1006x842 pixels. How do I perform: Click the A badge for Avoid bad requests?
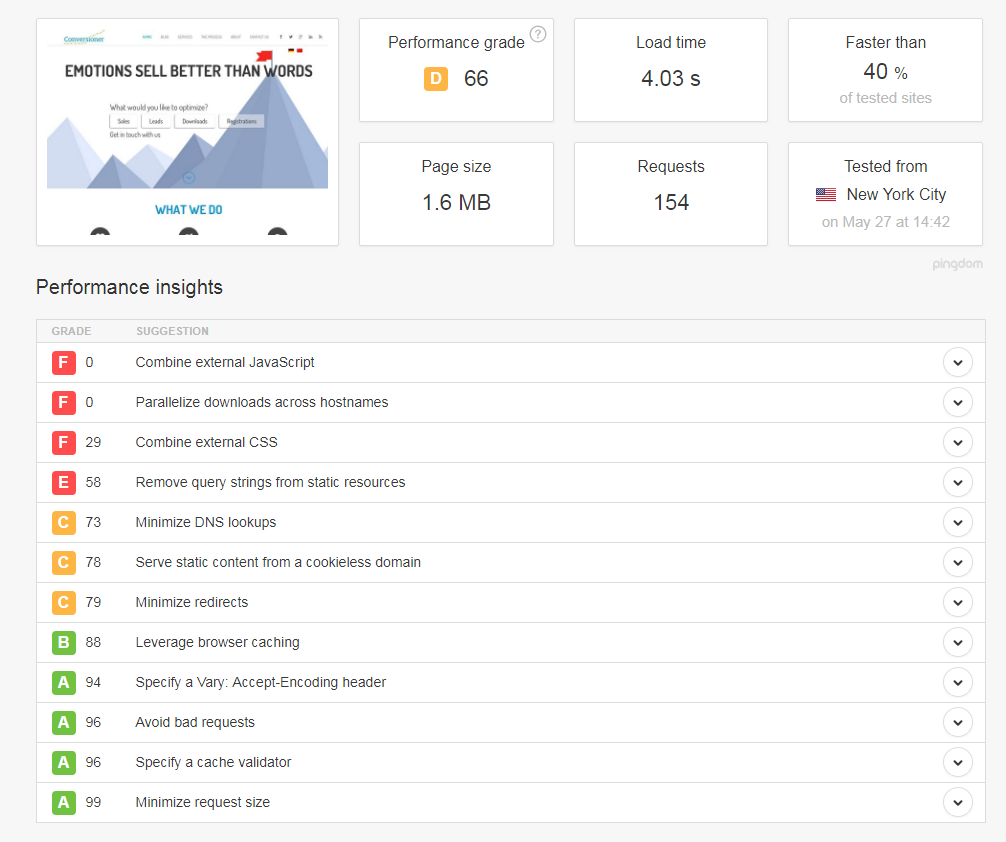[x=64, y=723]
